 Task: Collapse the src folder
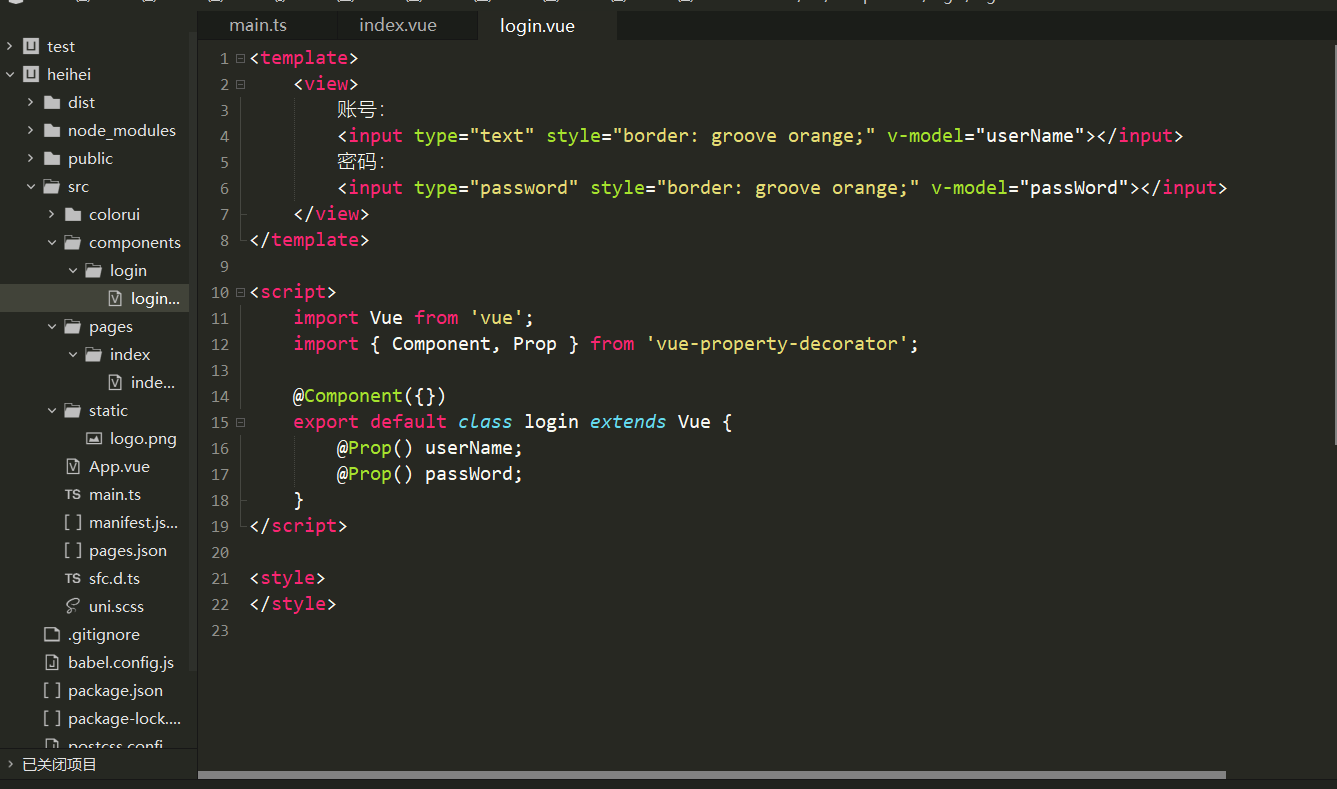tap(31, 187)
